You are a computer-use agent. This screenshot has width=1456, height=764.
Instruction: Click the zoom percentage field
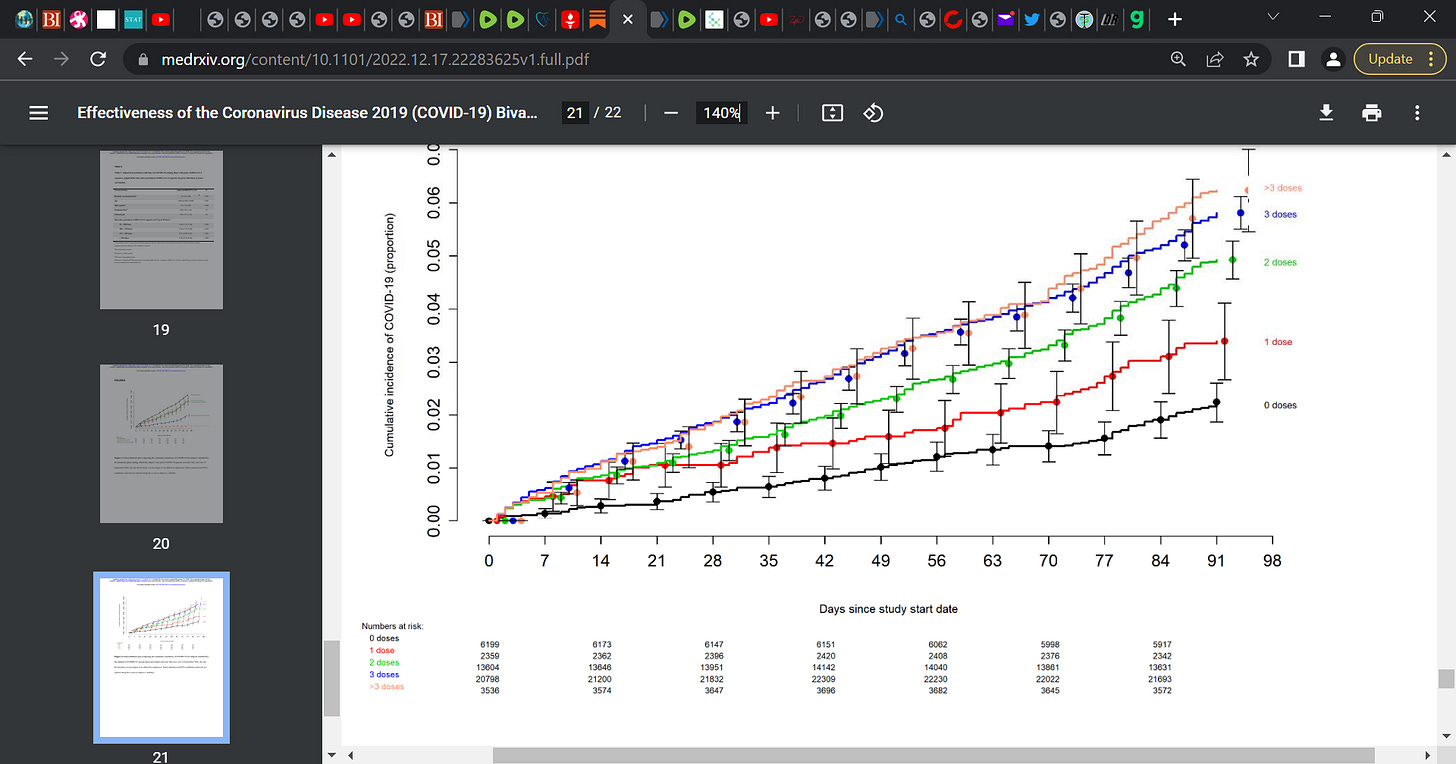click(x=722, y=113)
